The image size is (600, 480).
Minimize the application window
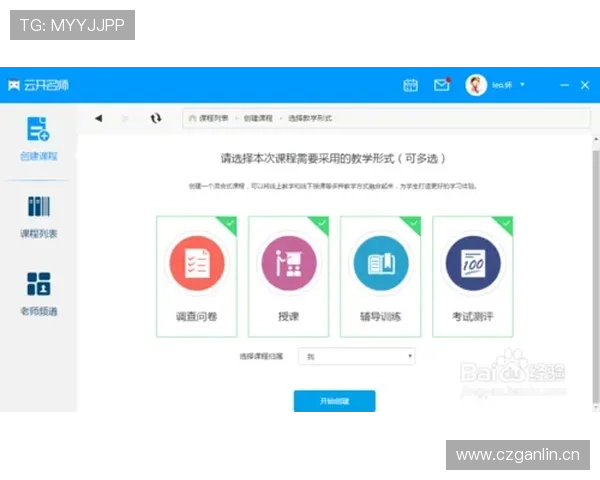click(x=564, y=85)
